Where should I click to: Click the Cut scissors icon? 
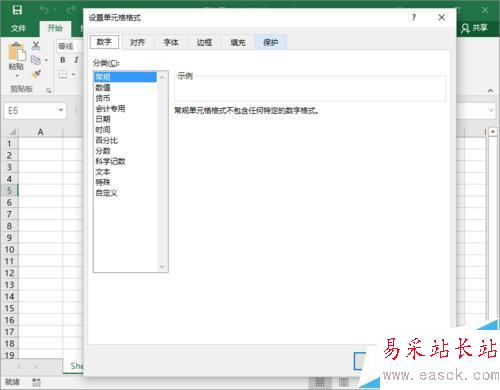(x=36, y=46)
